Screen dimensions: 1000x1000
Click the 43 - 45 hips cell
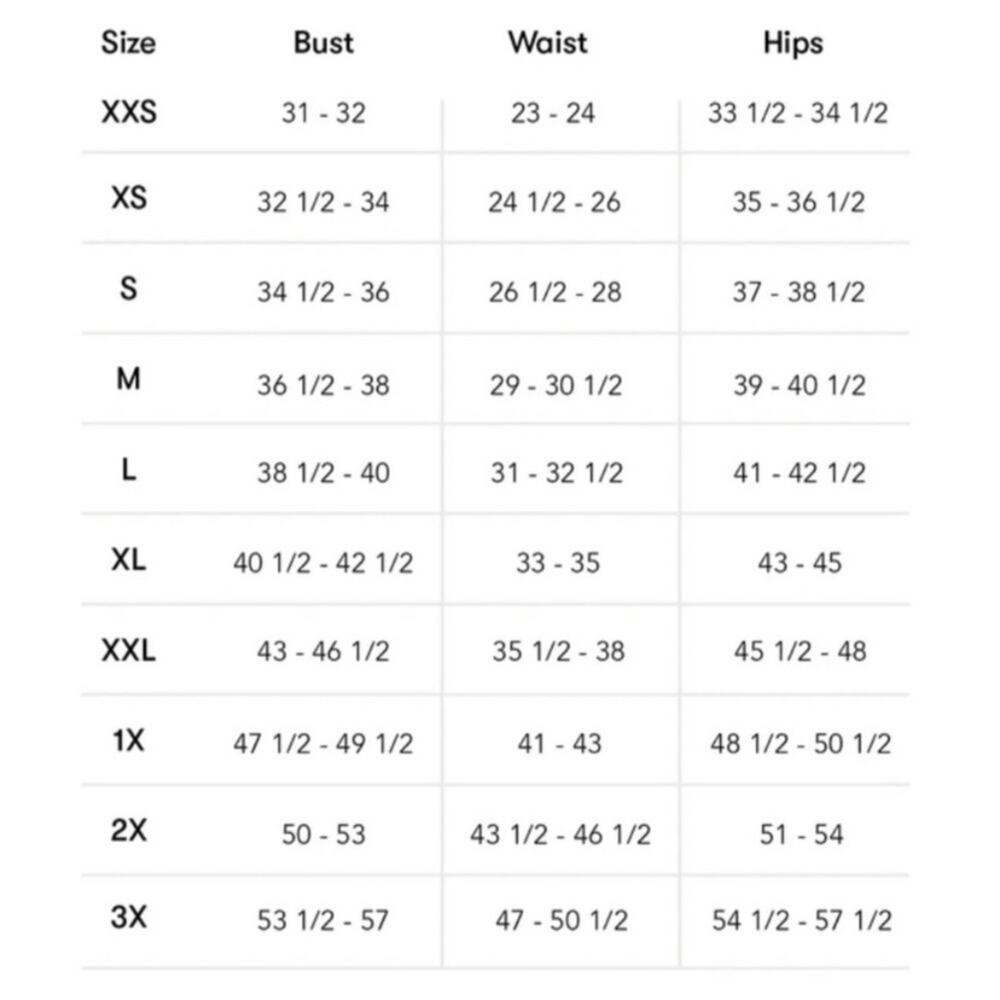(x=800, y=562)
